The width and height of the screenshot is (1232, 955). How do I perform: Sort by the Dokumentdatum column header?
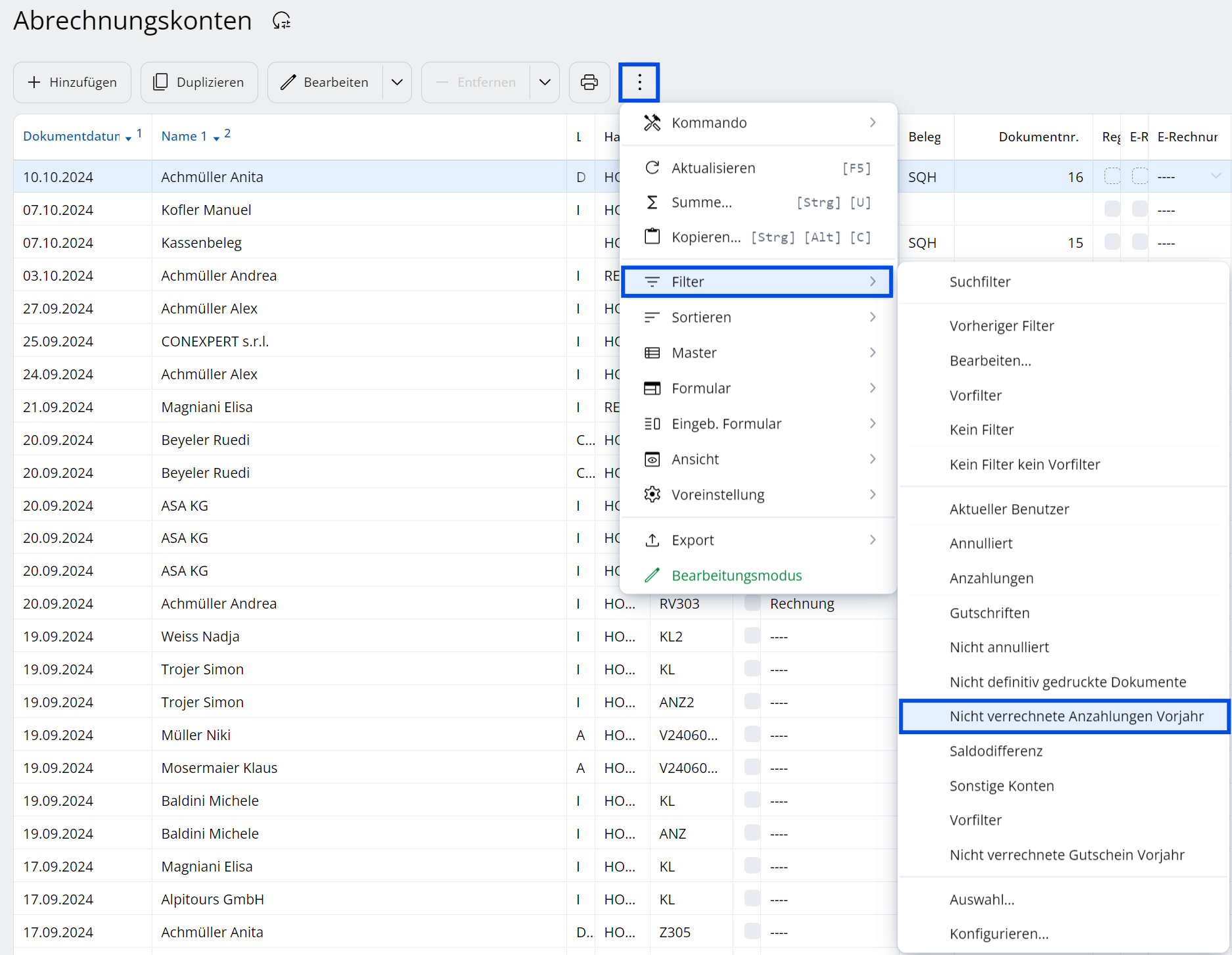click(x=72, y=136)
